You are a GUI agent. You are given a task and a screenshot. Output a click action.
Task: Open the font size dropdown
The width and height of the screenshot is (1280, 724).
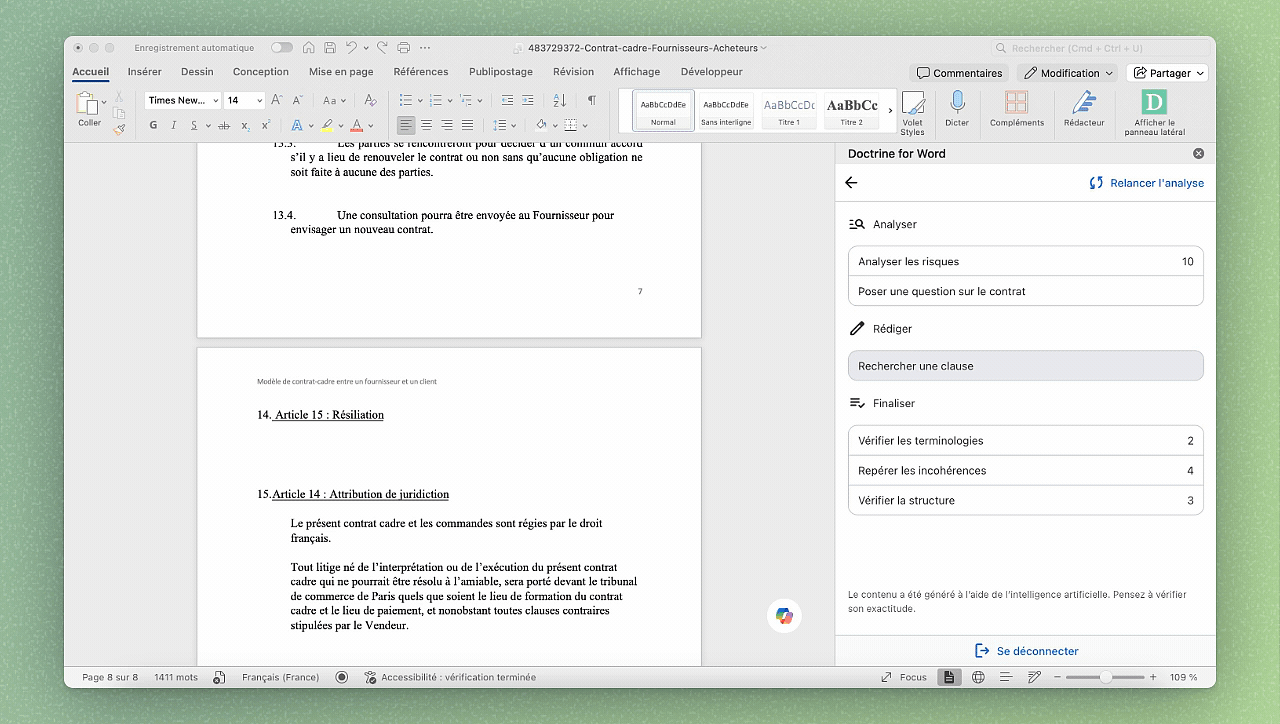(258, 100)
